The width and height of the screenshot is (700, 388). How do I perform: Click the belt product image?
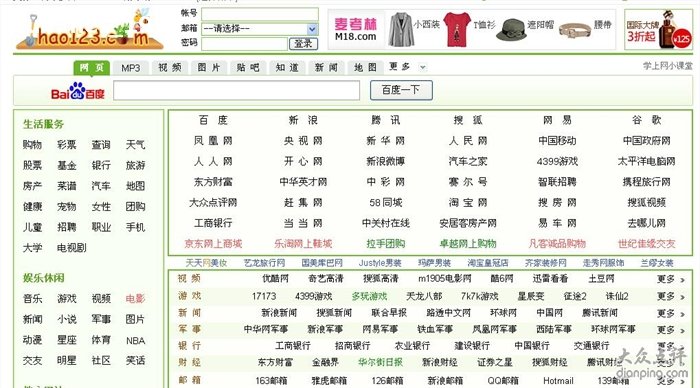[x=574, y=30]
